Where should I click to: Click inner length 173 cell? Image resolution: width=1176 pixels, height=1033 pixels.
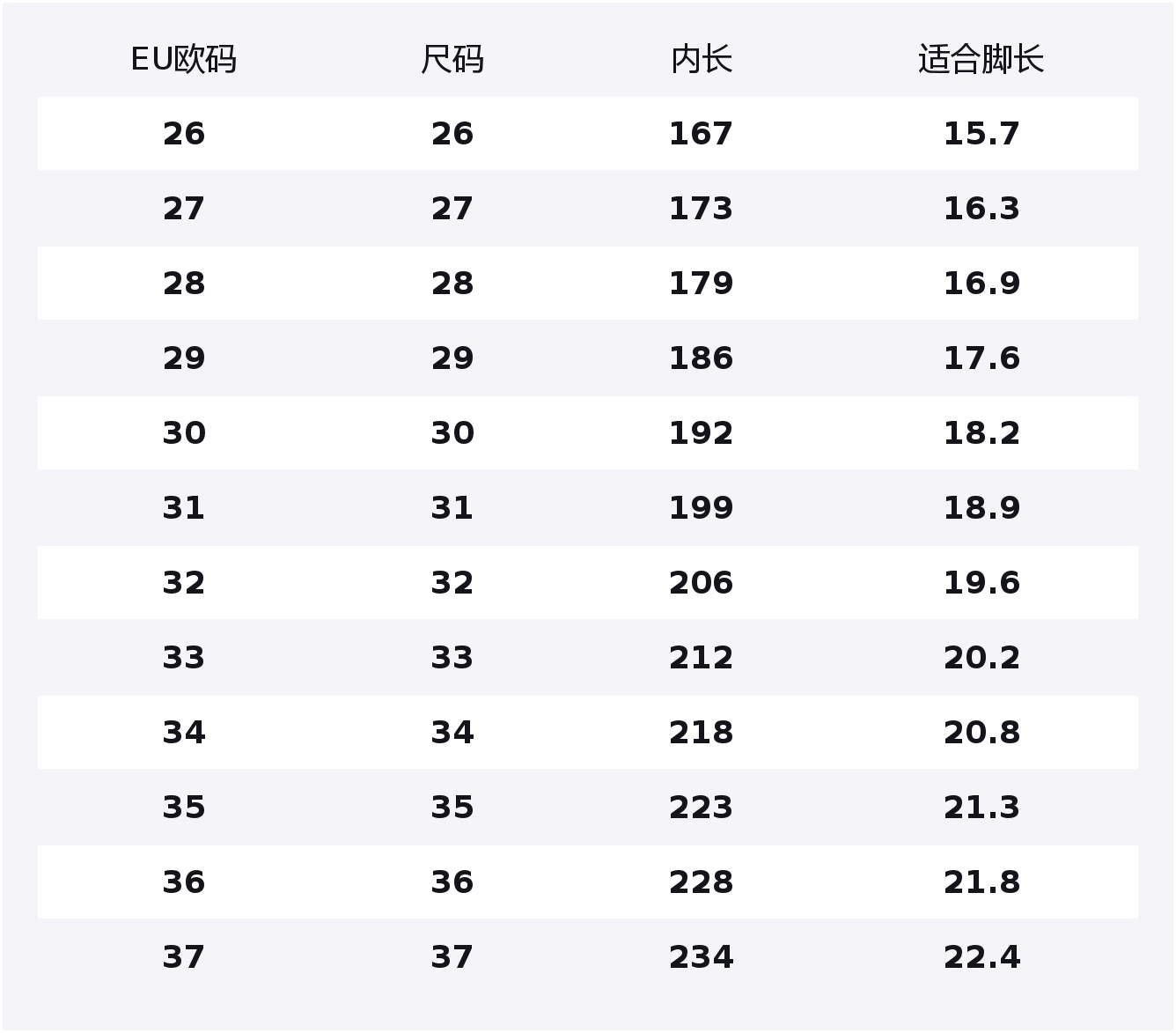pyautogui.click(x=701, y=209)
